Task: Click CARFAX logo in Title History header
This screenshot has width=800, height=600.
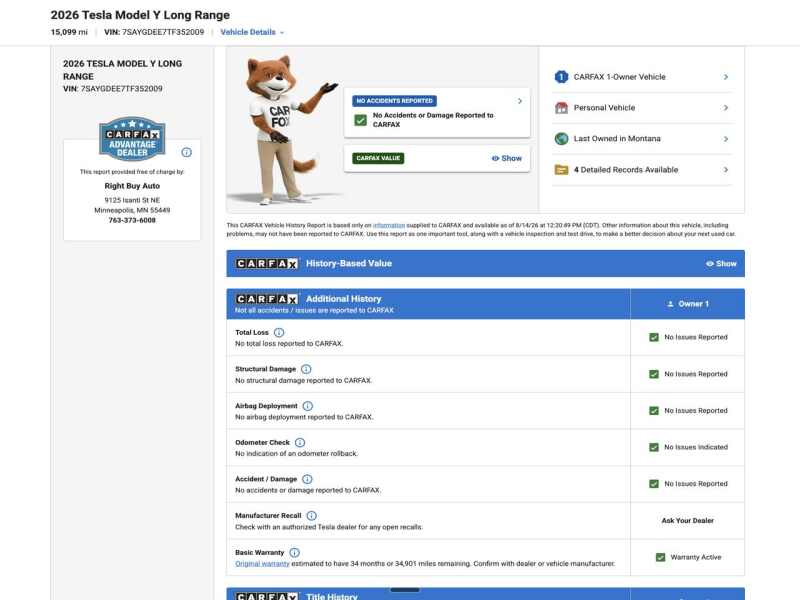Action: (x=267, y=596)
